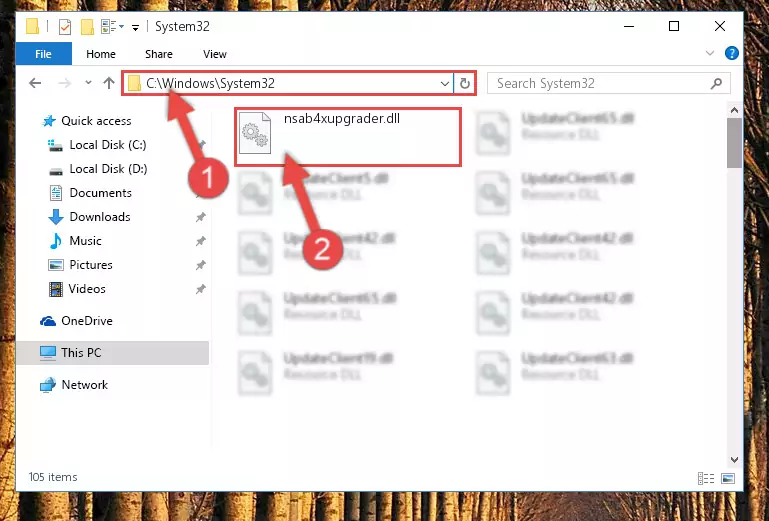Click the pin icon beside Music

coord(201,241)
